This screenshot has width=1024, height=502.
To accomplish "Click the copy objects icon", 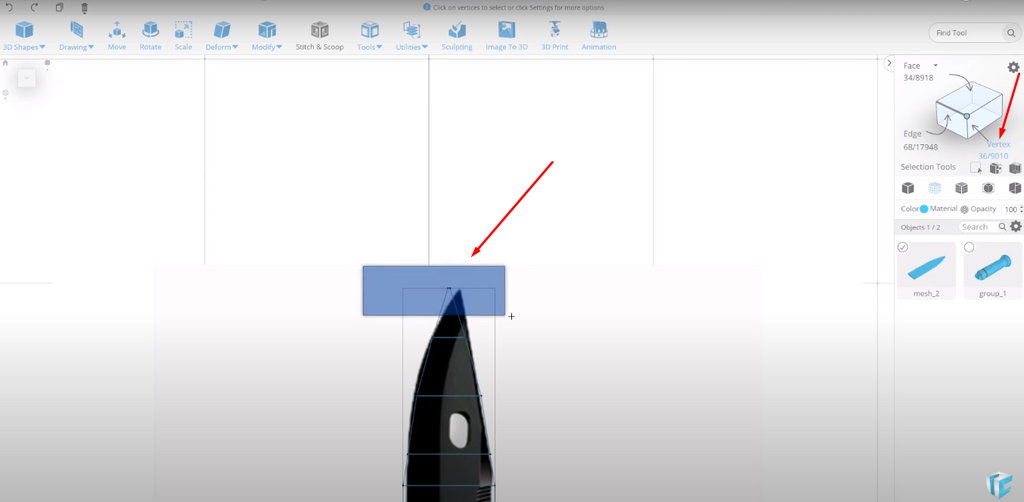I will point(59,7).
